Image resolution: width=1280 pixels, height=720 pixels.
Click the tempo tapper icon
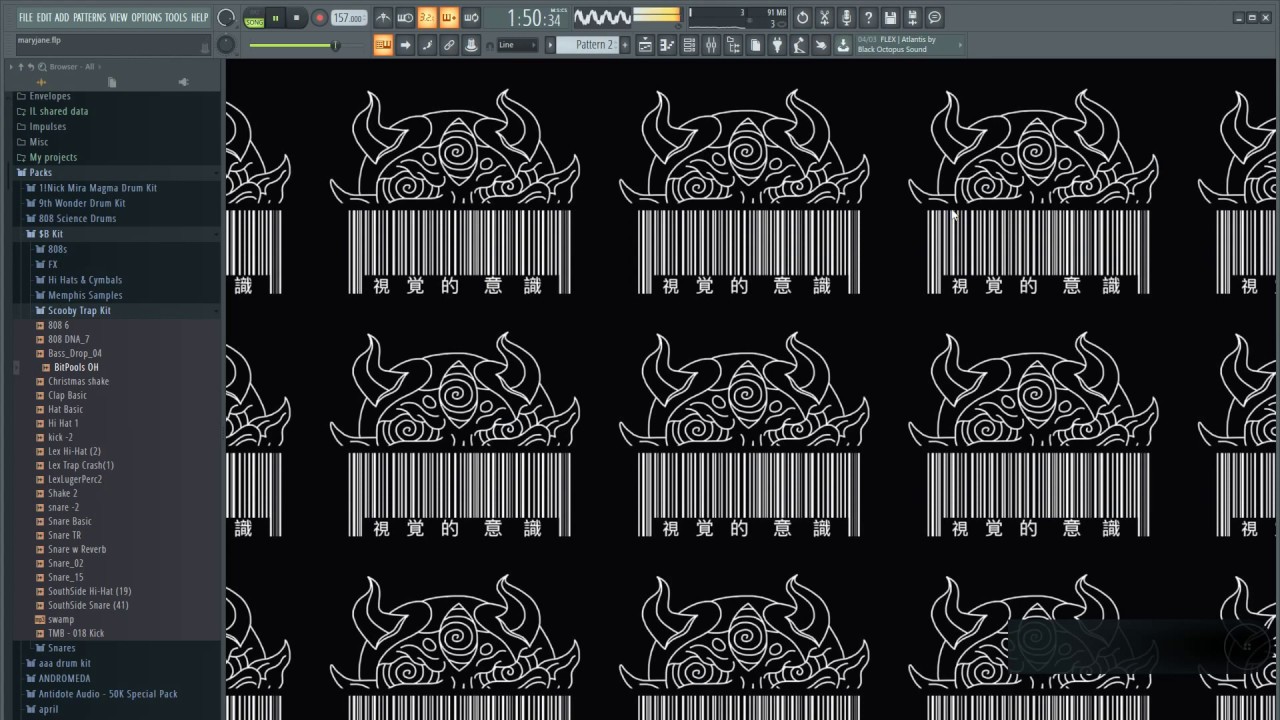point(799,45)
